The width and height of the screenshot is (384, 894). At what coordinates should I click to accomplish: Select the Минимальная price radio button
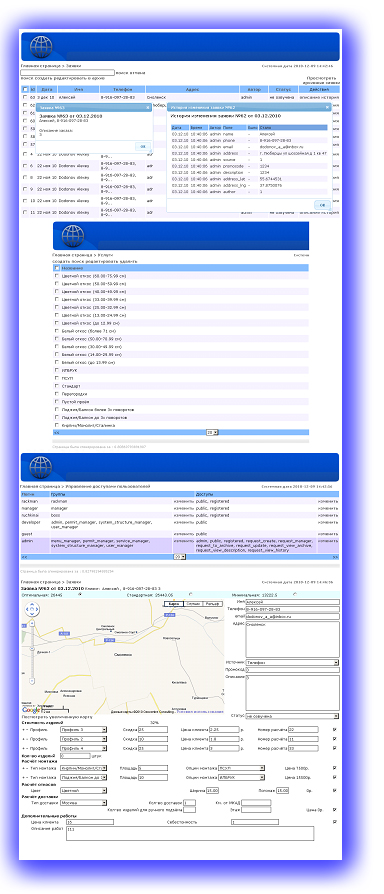point(295,594)
